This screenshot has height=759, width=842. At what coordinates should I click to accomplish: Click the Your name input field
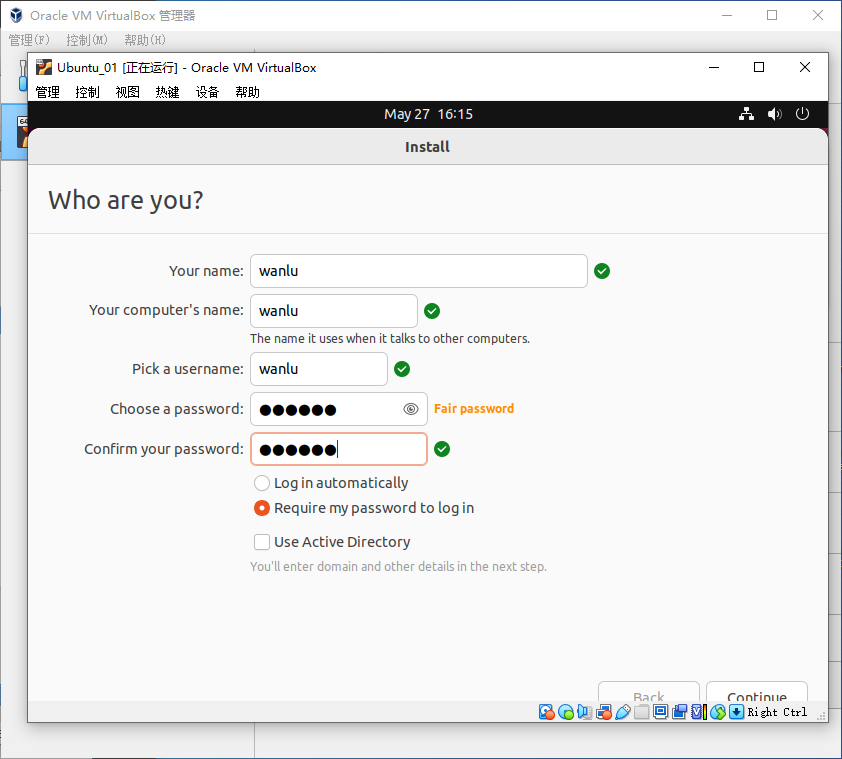(419, 271)
